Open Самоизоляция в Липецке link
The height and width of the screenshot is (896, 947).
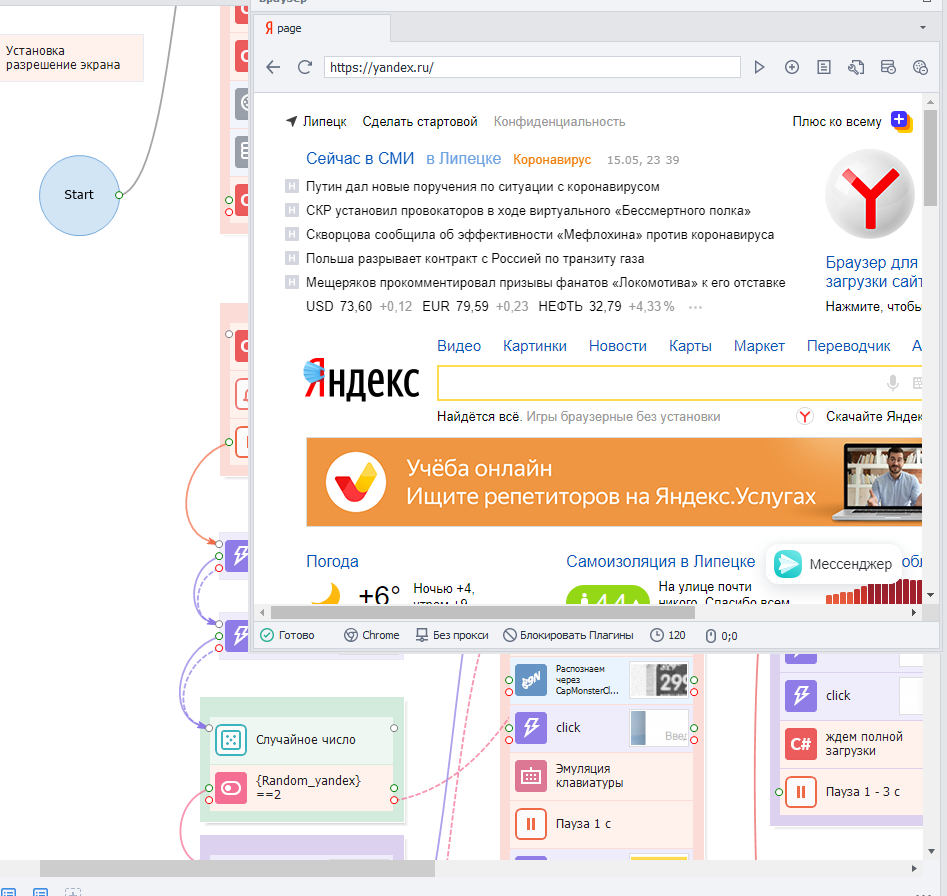click(660, 562)
